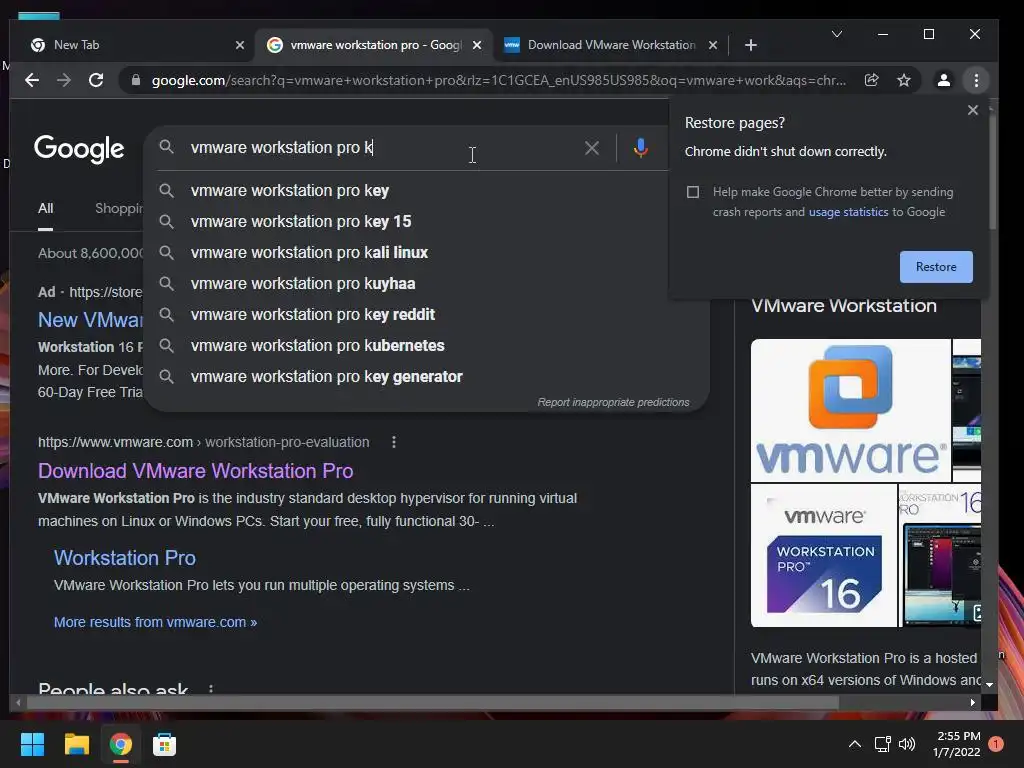Viewport: 1024px width, 768px height.
Task: Click the Restore button
Action: pyautogui.click(x=936, y=266)
